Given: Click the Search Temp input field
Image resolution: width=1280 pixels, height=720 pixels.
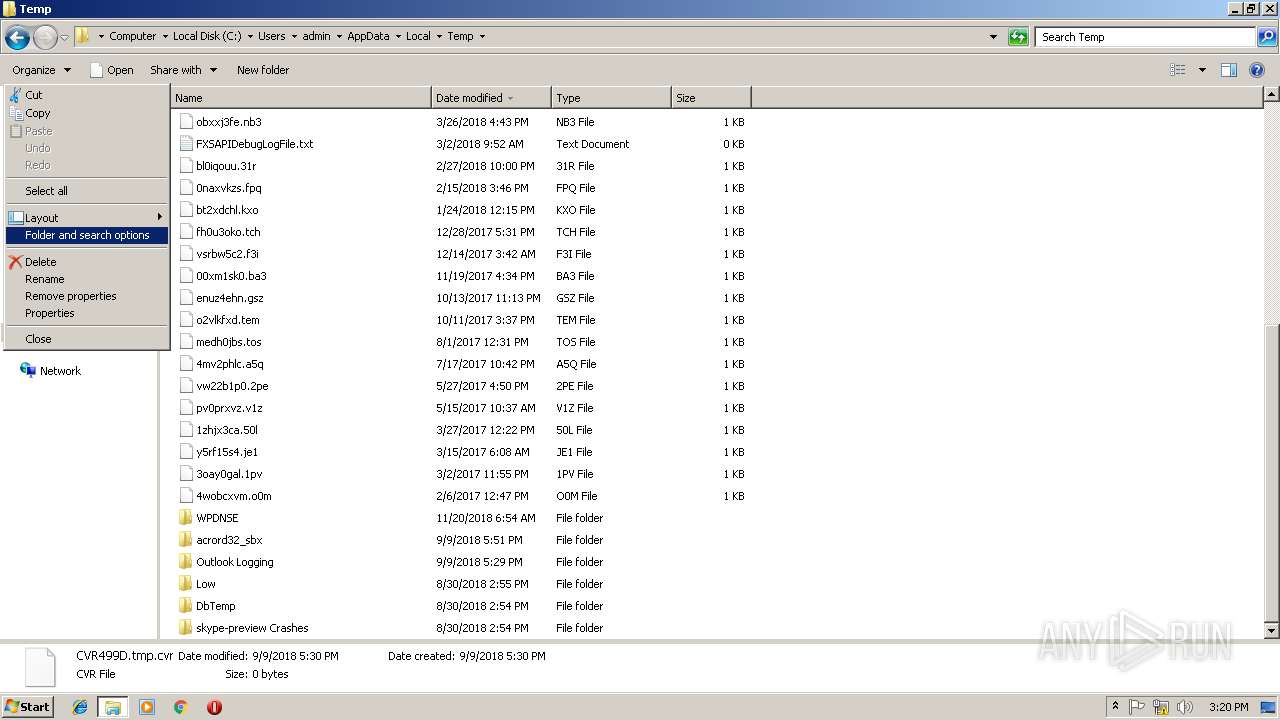Looking at the screenshot, I should [1145, 37].
